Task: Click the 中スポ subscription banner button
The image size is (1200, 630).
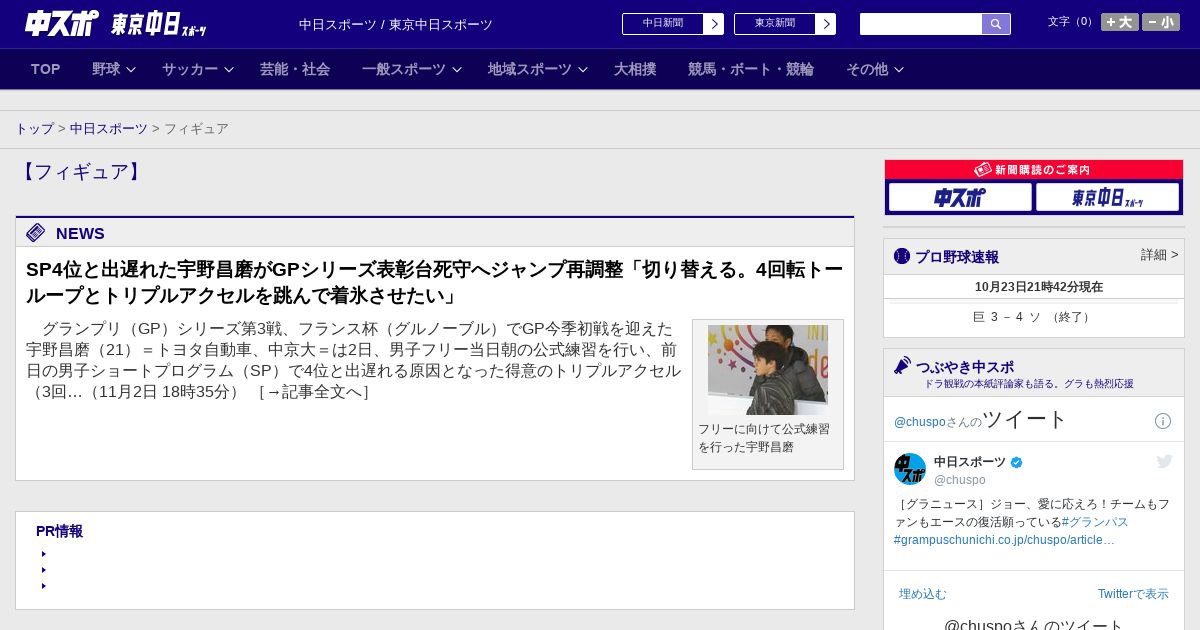Action: click(x=960, y=197)
